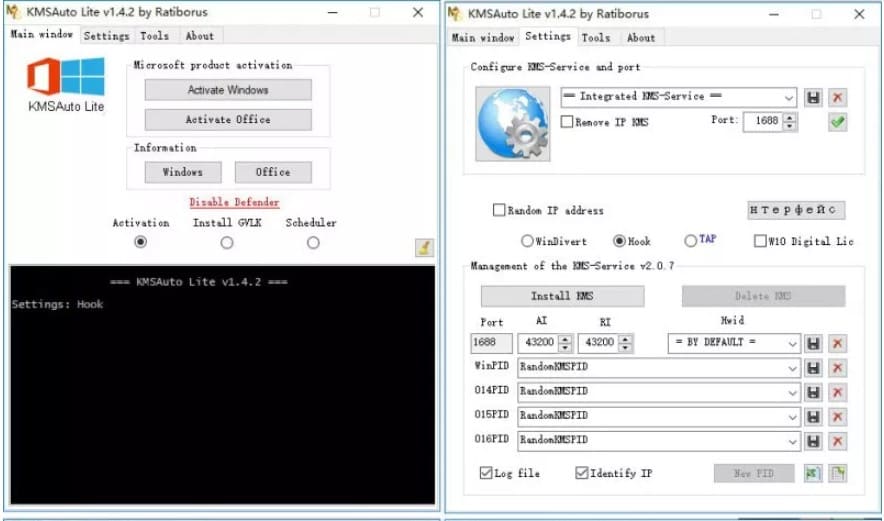Click save icon next to Integrated KMS-Service dropdown

[812, 98]
